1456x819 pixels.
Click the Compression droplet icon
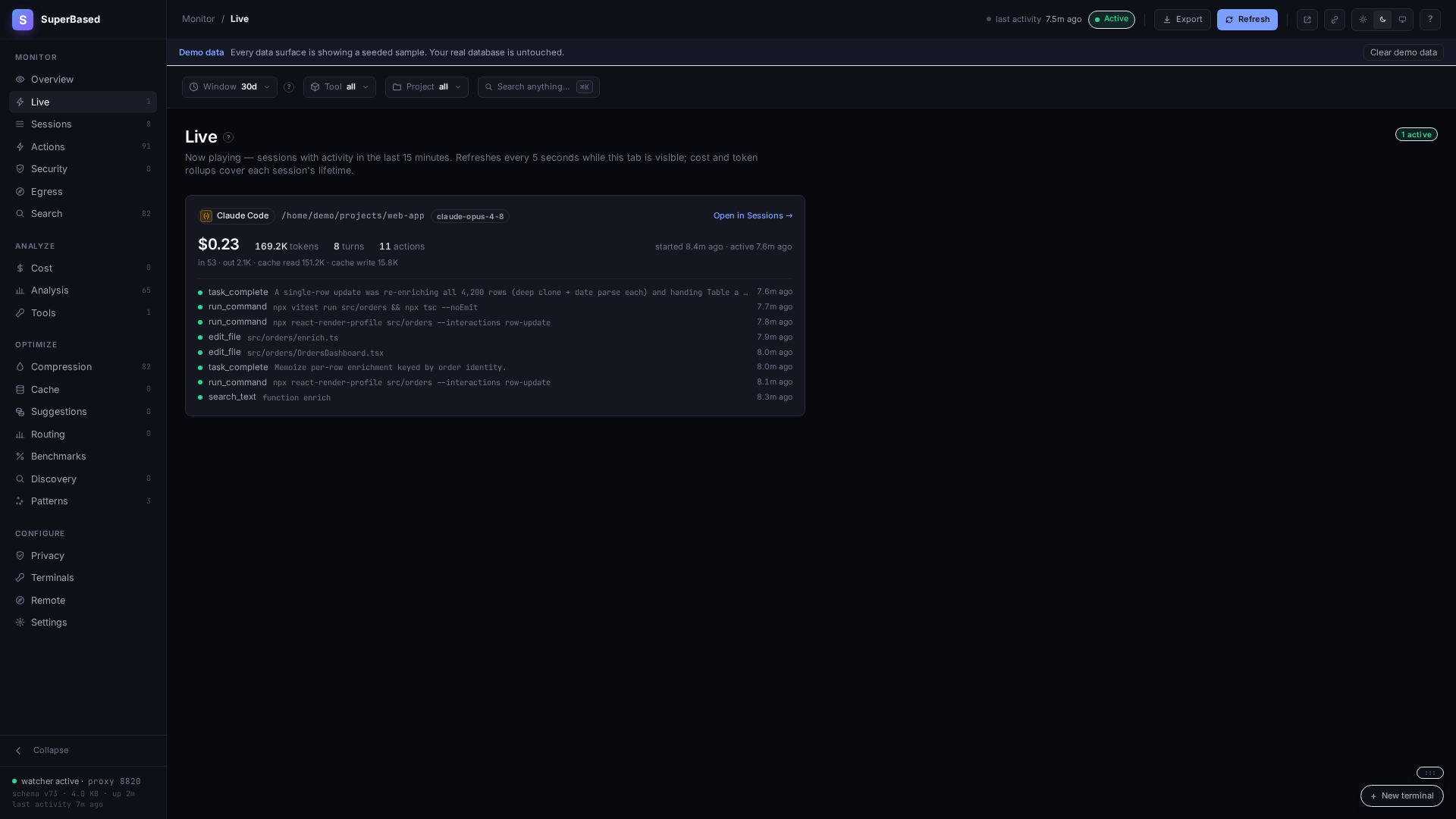coord(20,367)
